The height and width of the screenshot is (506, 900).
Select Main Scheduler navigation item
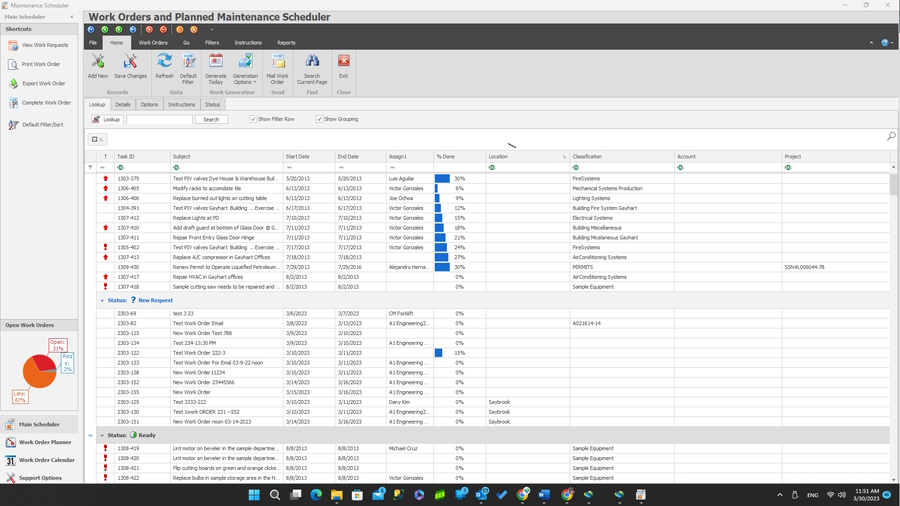(x=39, y=425)
